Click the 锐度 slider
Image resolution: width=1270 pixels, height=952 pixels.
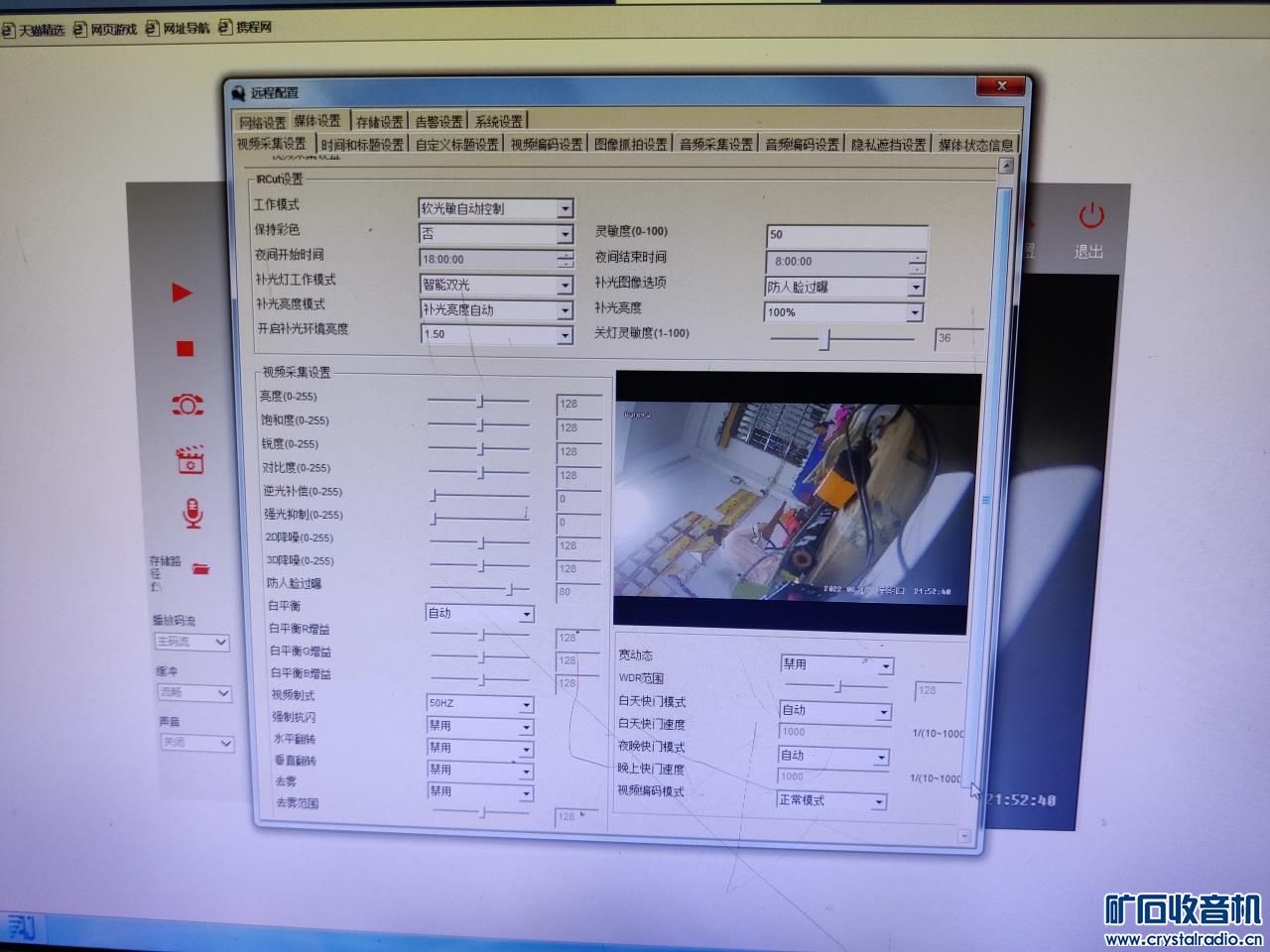[x=479, y=448]
